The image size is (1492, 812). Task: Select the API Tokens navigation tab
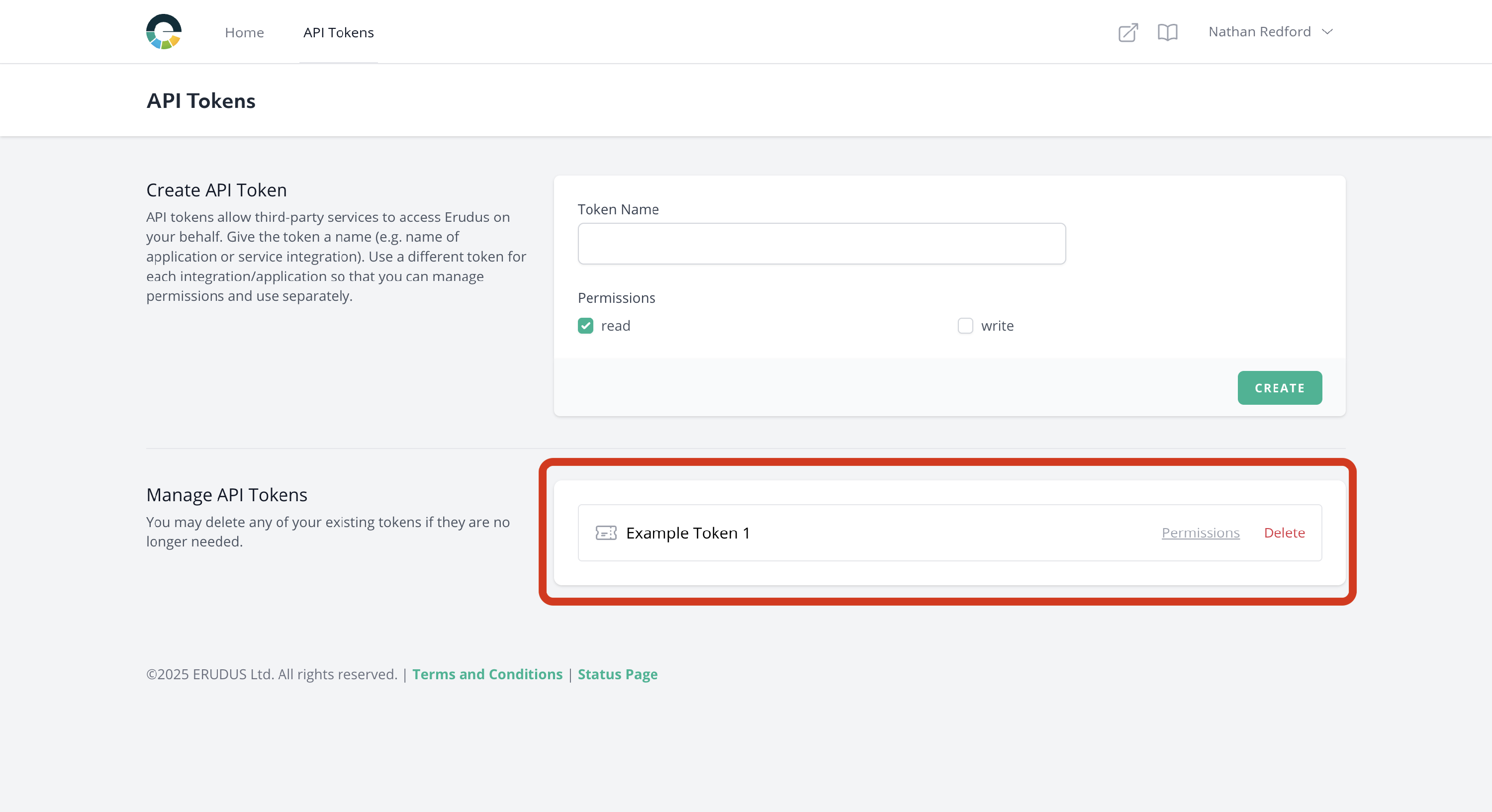coord(338,32)
